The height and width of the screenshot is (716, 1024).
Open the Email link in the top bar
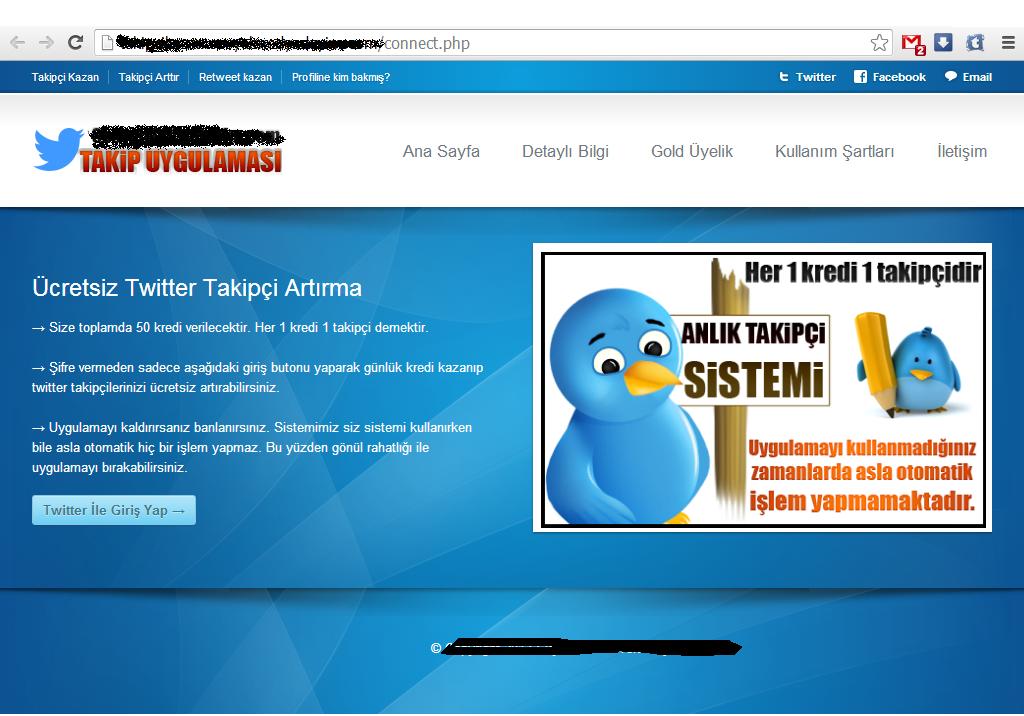pos(977,77)
